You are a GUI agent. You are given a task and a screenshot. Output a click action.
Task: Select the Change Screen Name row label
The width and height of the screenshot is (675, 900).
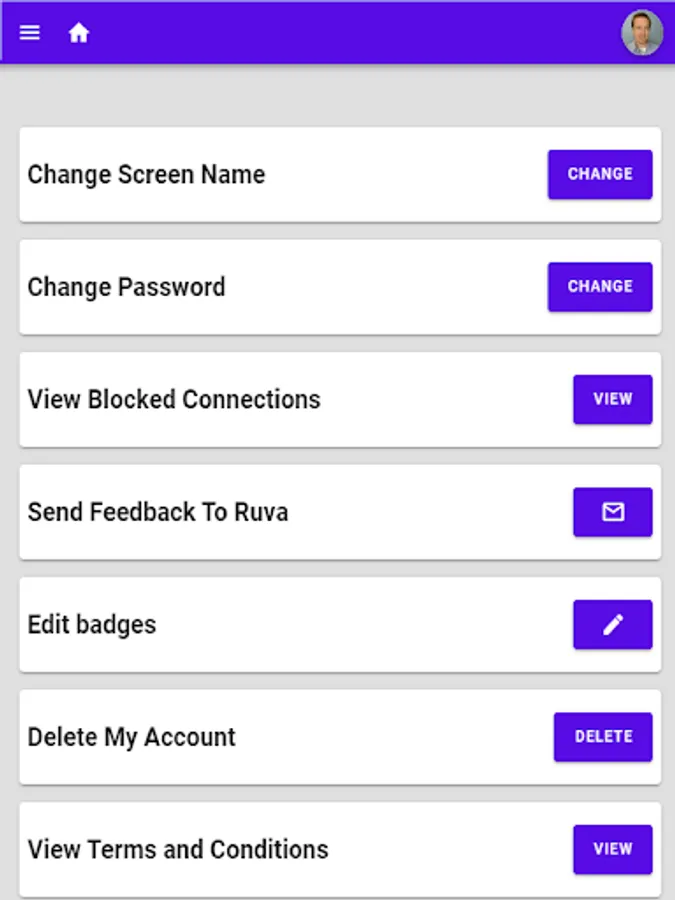tap(146, 175)
